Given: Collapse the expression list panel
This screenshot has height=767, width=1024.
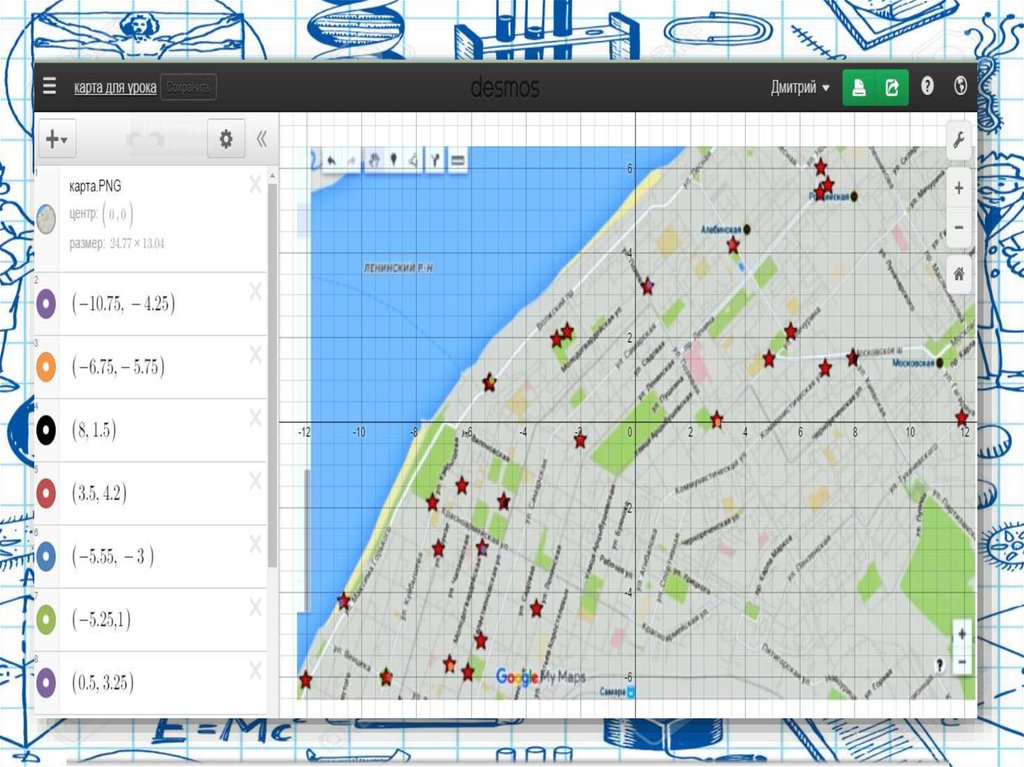Looking at the screenshot, I should point(261,139).
